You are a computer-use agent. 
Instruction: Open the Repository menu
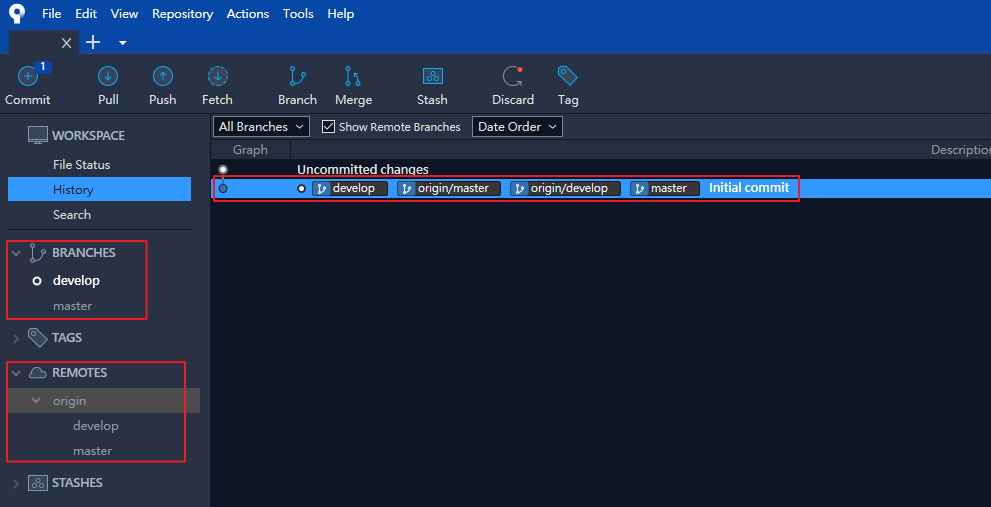pyautogui.click(x=182, y=14)
